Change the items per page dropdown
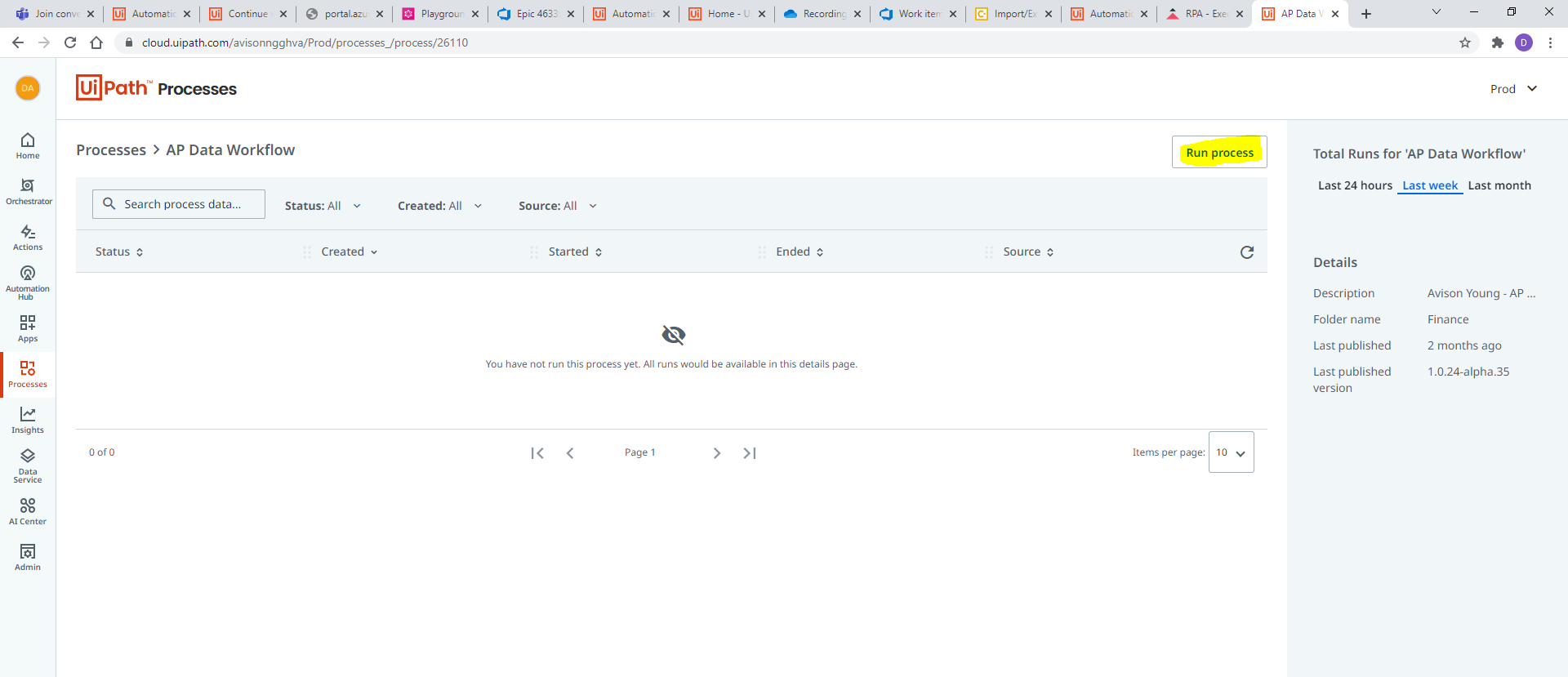The image size is (1568, 677). pyautogui.click(x=1231, y=452)
